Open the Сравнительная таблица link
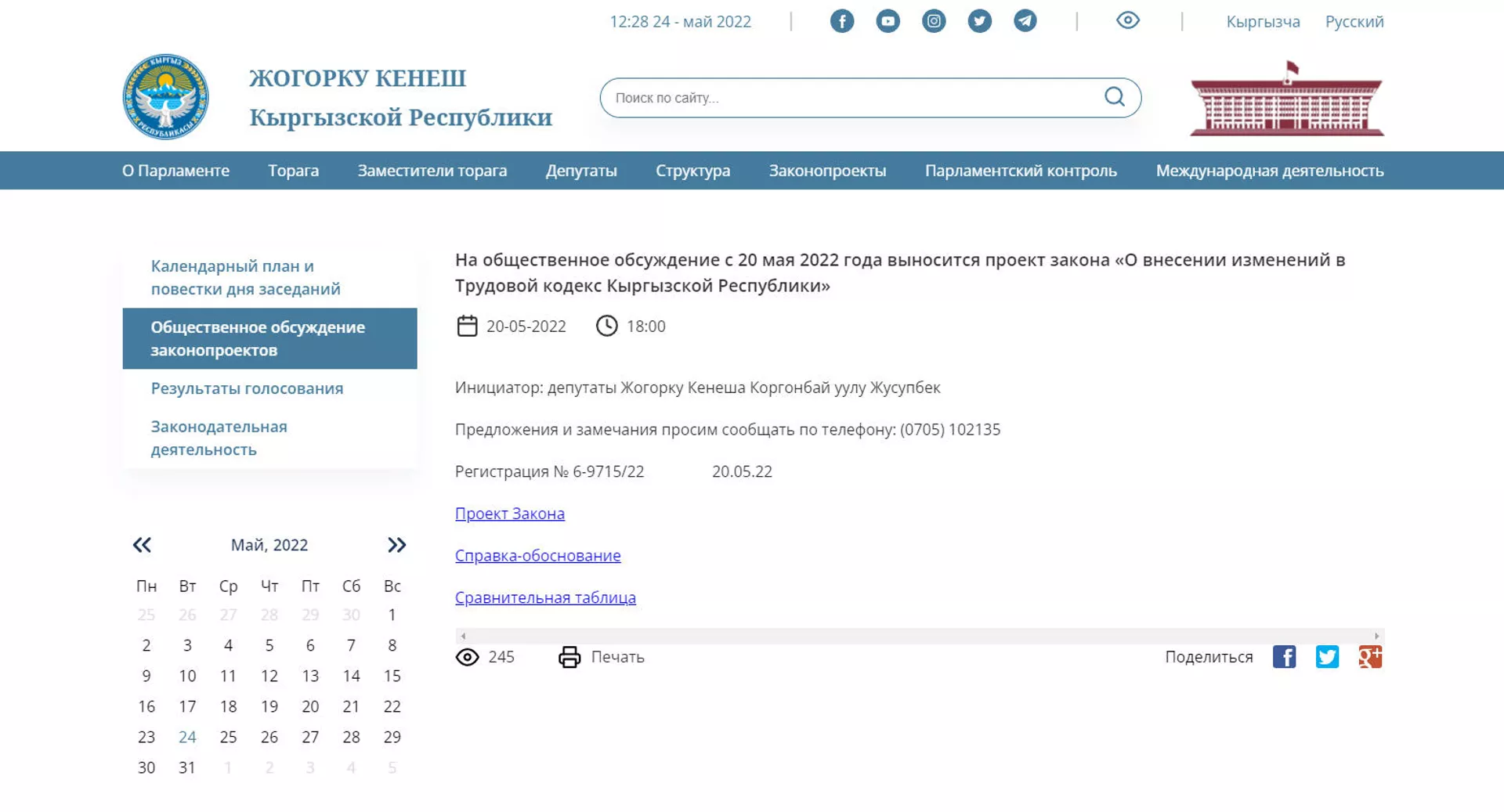 click(x=545, y=597)
